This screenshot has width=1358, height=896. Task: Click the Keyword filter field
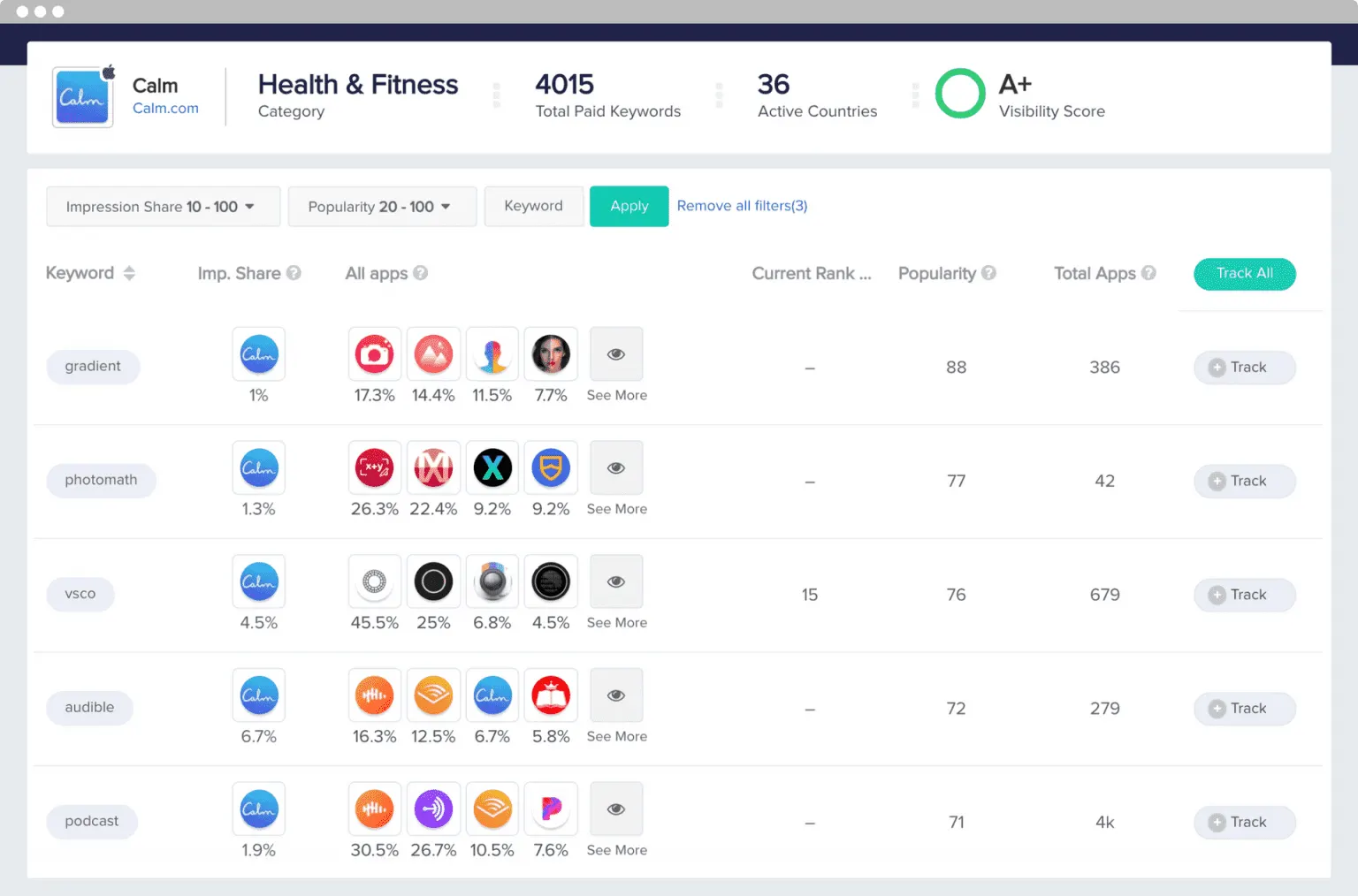point(533,206)
